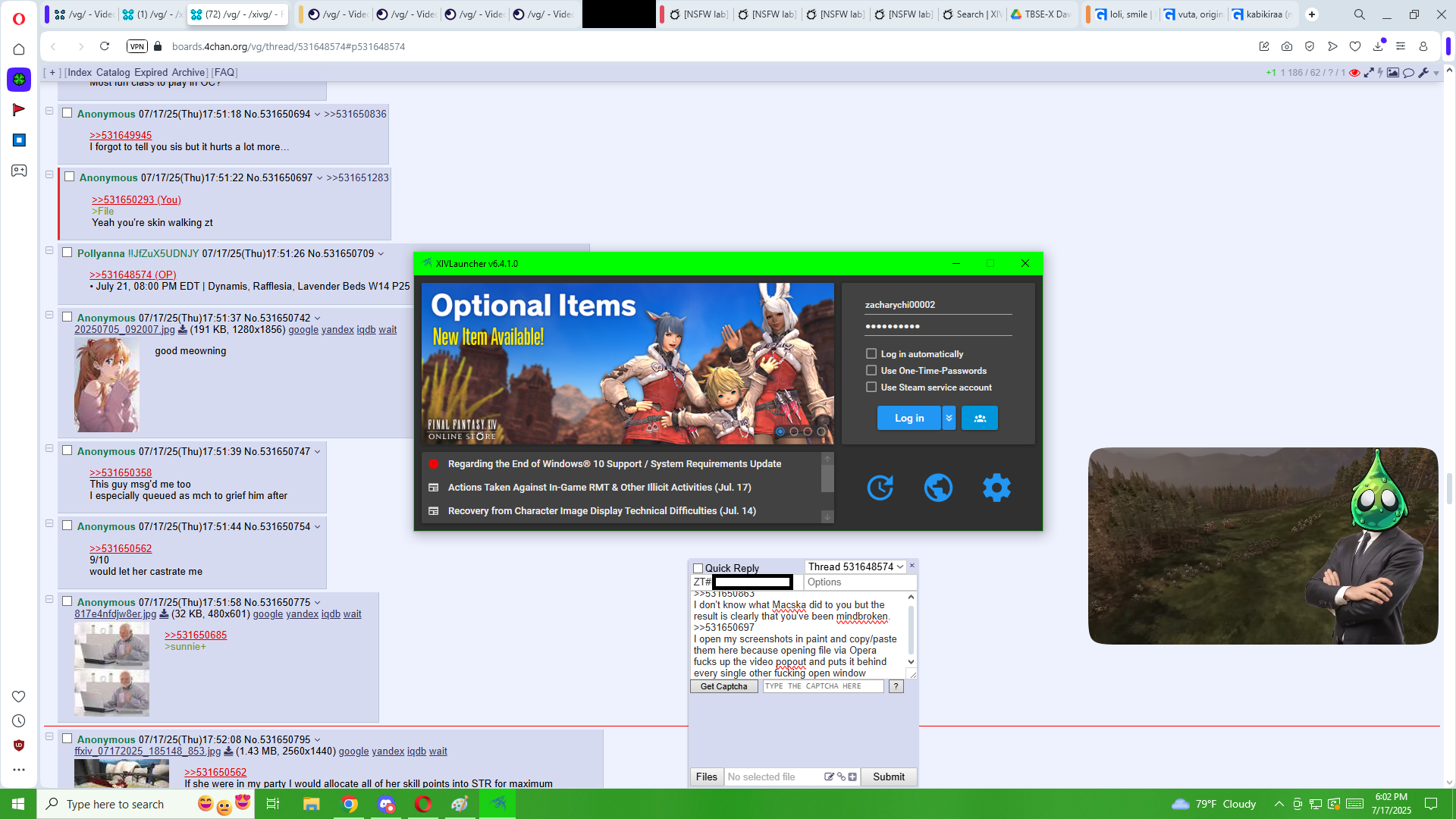
Task: Click the Archive link in board navigation
Action: [x=188, y=73]
